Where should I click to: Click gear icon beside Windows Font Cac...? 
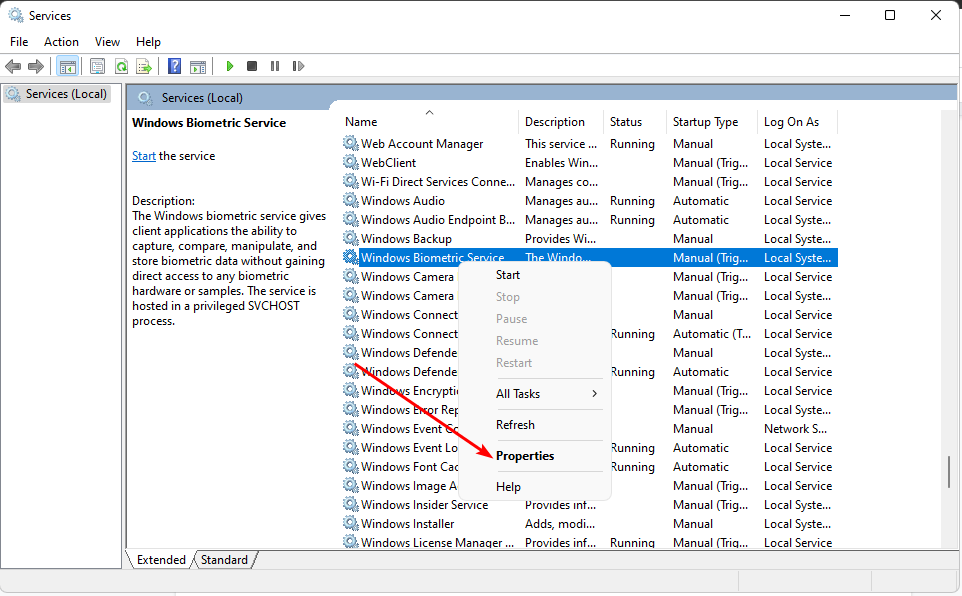pos(350,466)
